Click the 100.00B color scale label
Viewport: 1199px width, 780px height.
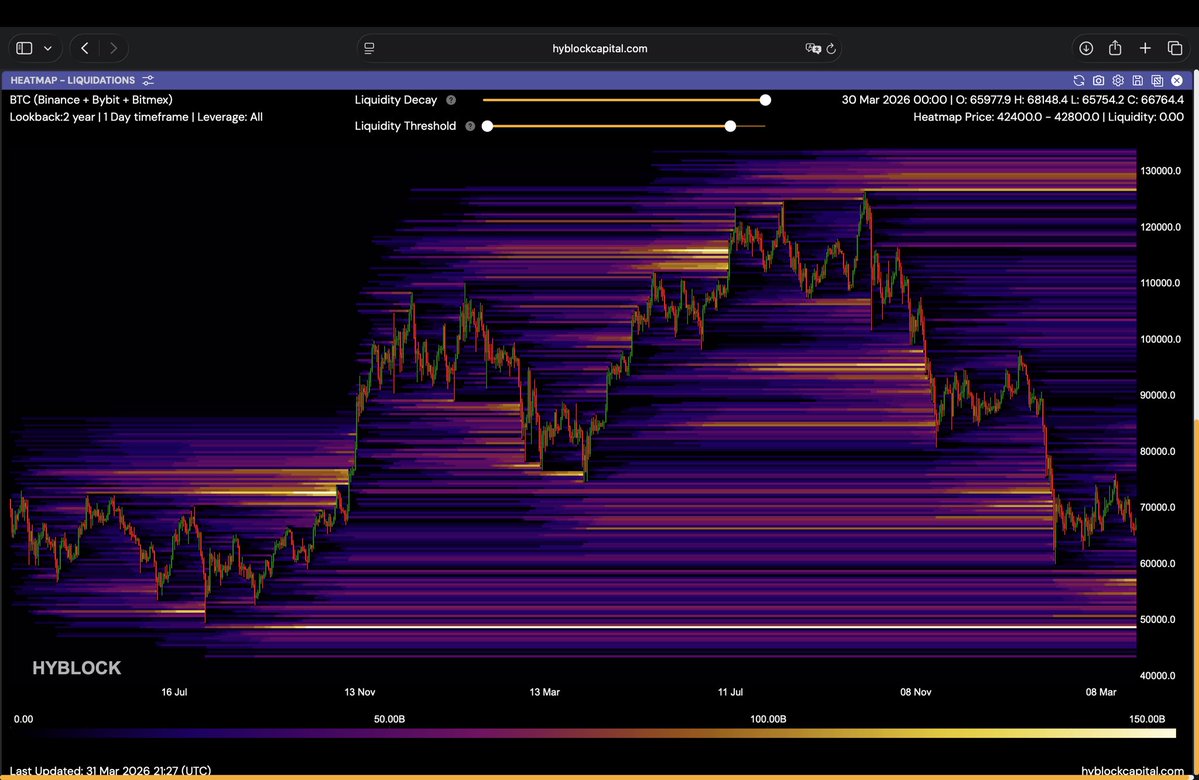(768, 720)
